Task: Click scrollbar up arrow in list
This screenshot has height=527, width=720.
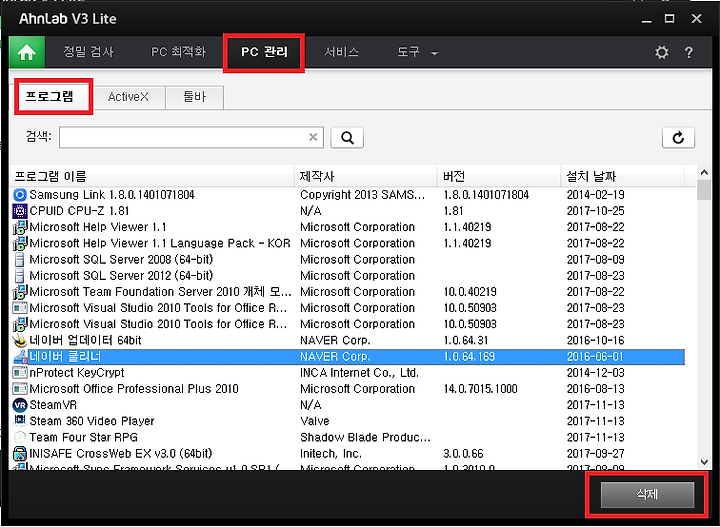Action: tap(703, 173)
